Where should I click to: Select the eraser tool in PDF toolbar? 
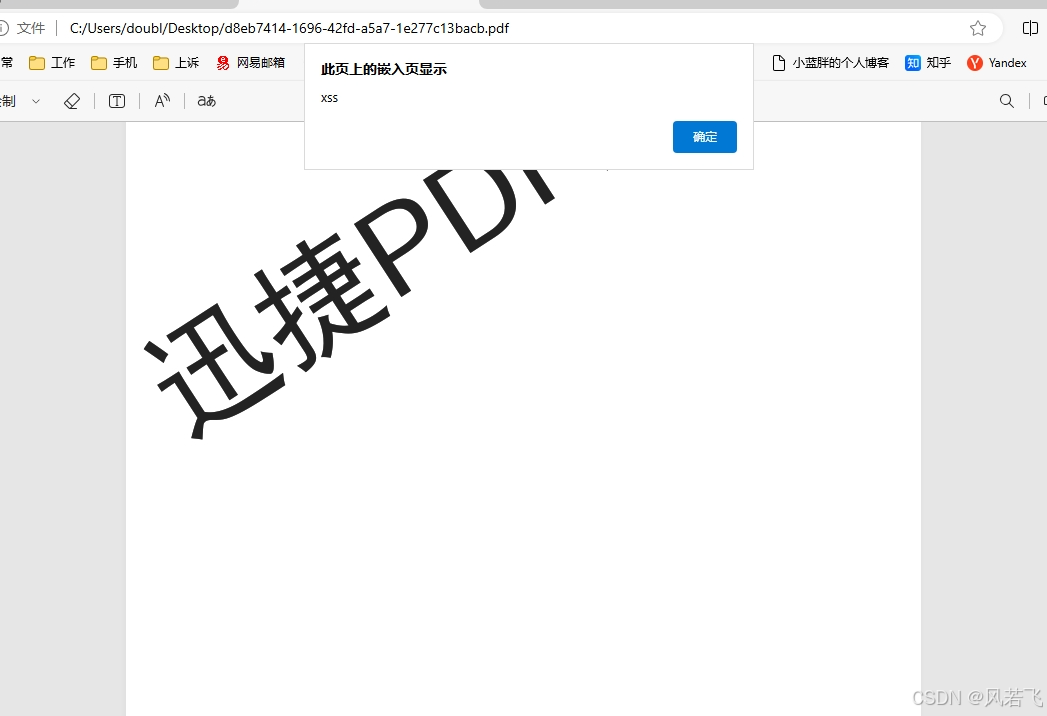click(x=71, y=101)
